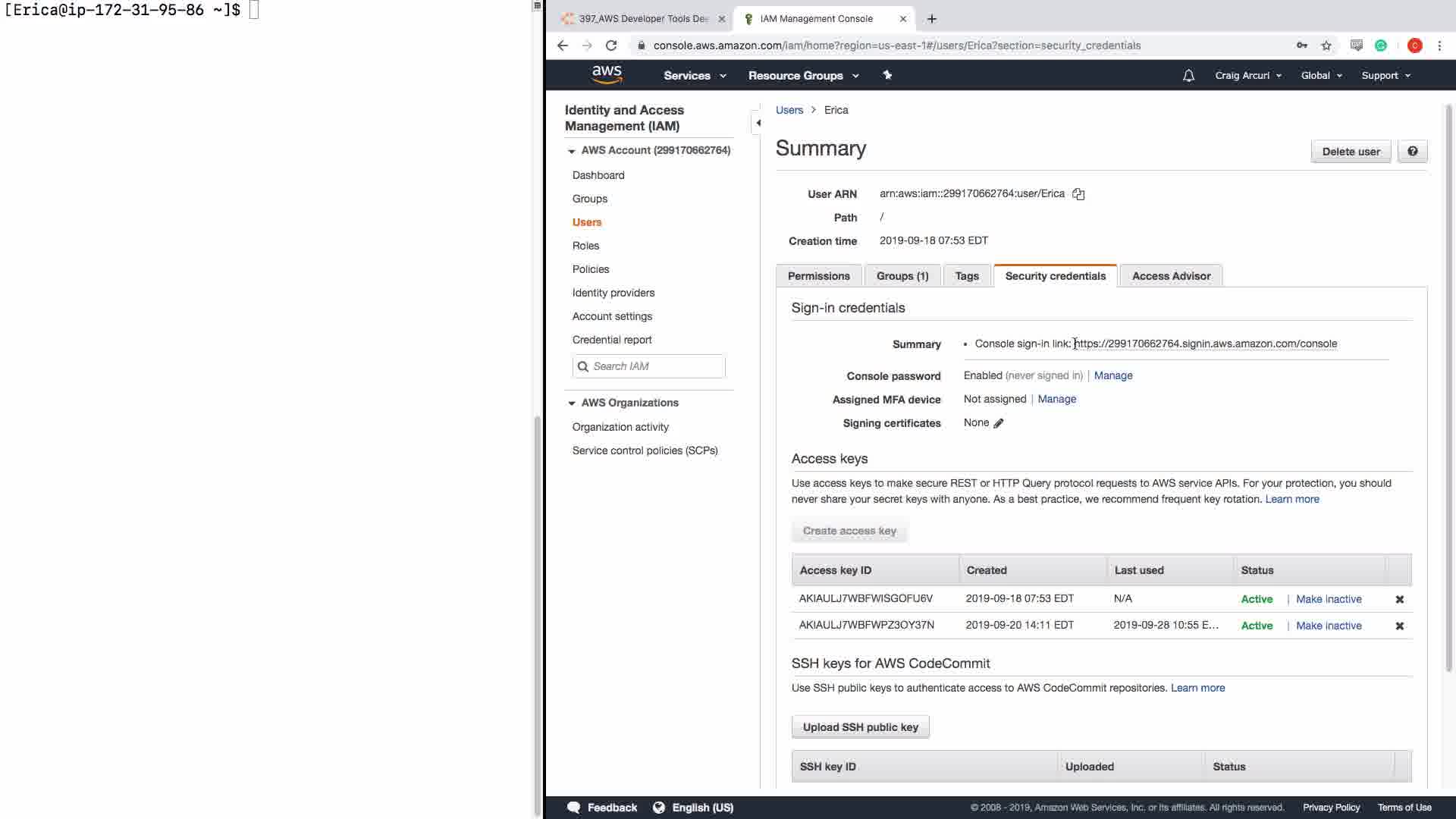
Task: Expand the Services dropdown menu
Action: (694, 76)
